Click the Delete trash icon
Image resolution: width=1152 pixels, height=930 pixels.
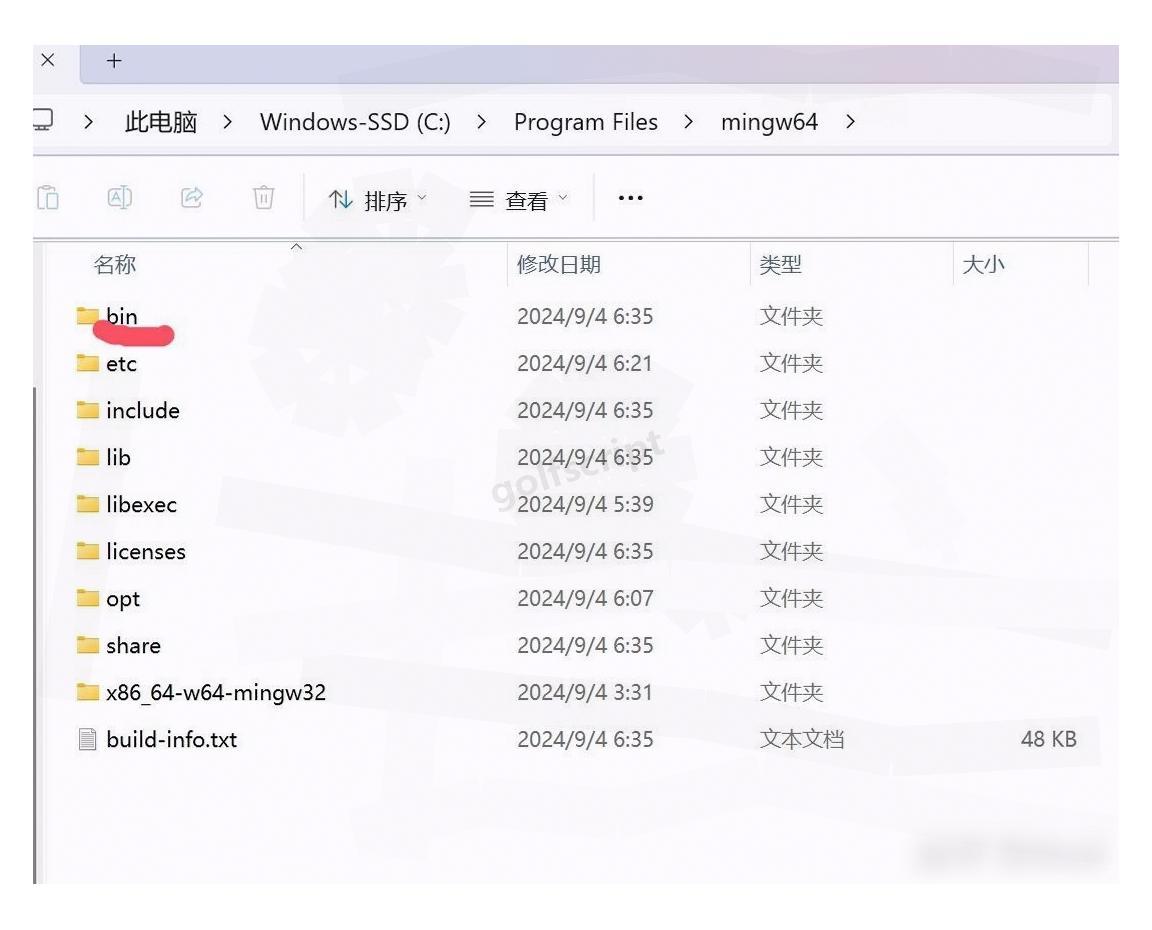[264, 197]
